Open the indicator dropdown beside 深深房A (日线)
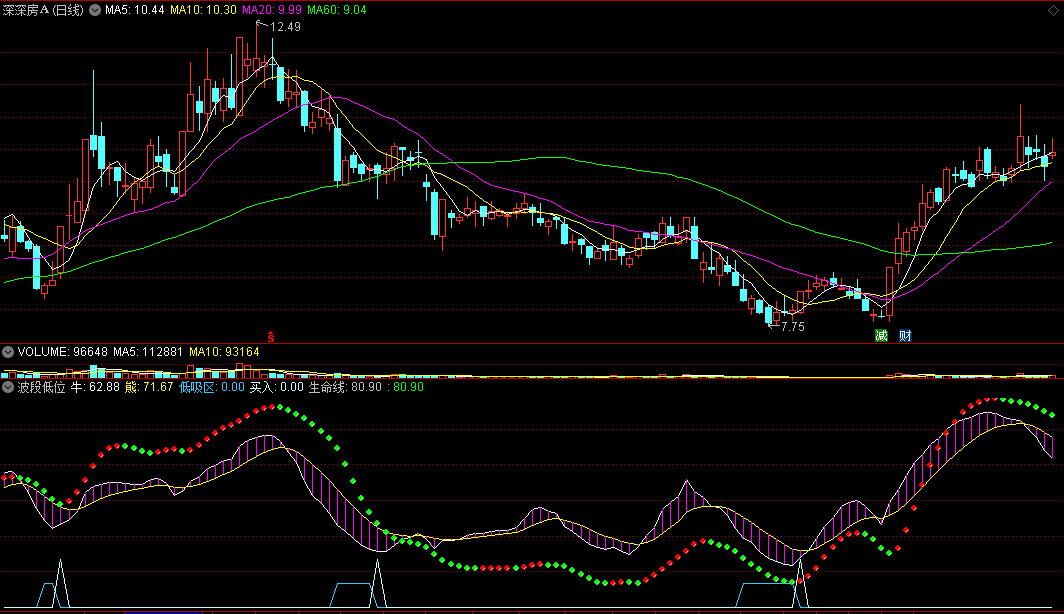Viewport: 1064px width, 614px height. pos(95,10)
